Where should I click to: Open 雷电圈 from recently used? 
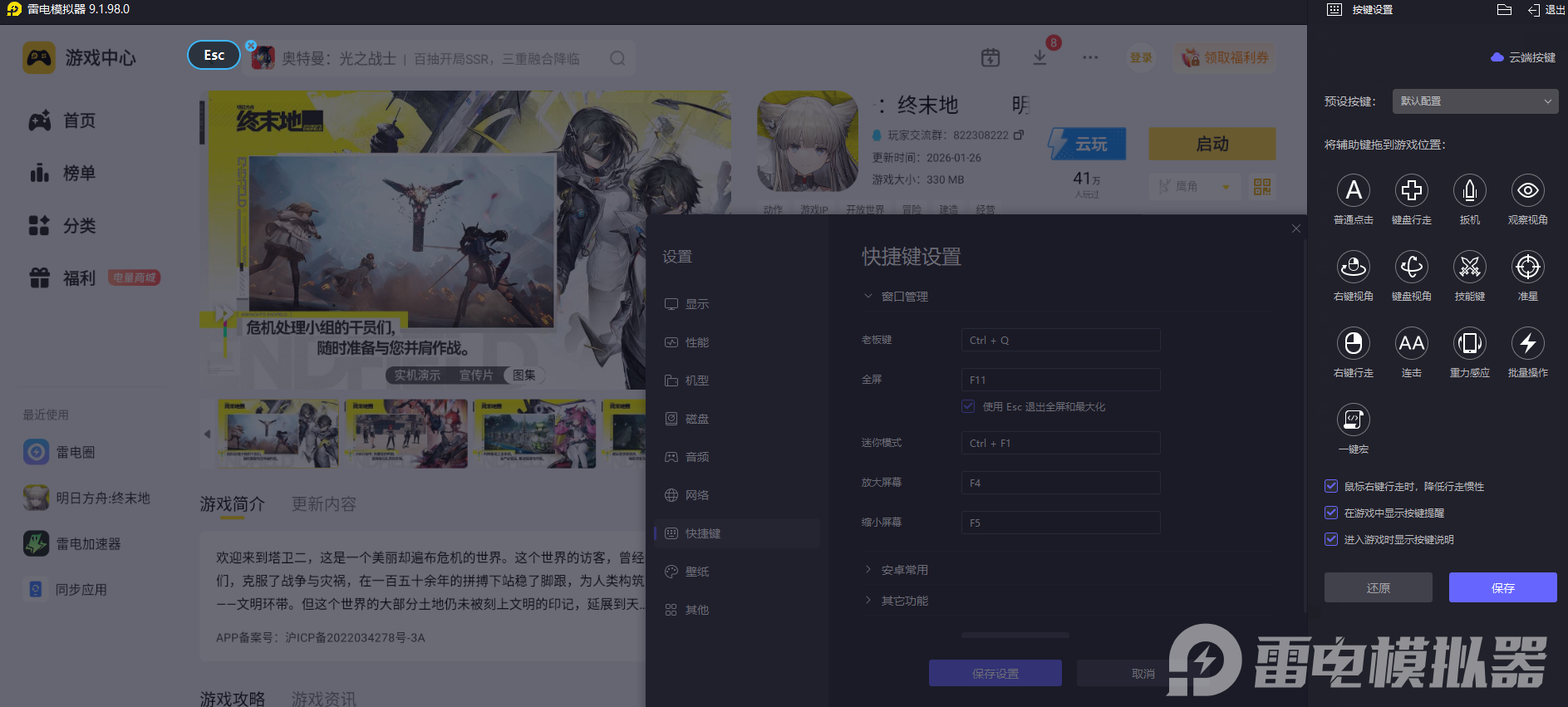coord(60,452)
